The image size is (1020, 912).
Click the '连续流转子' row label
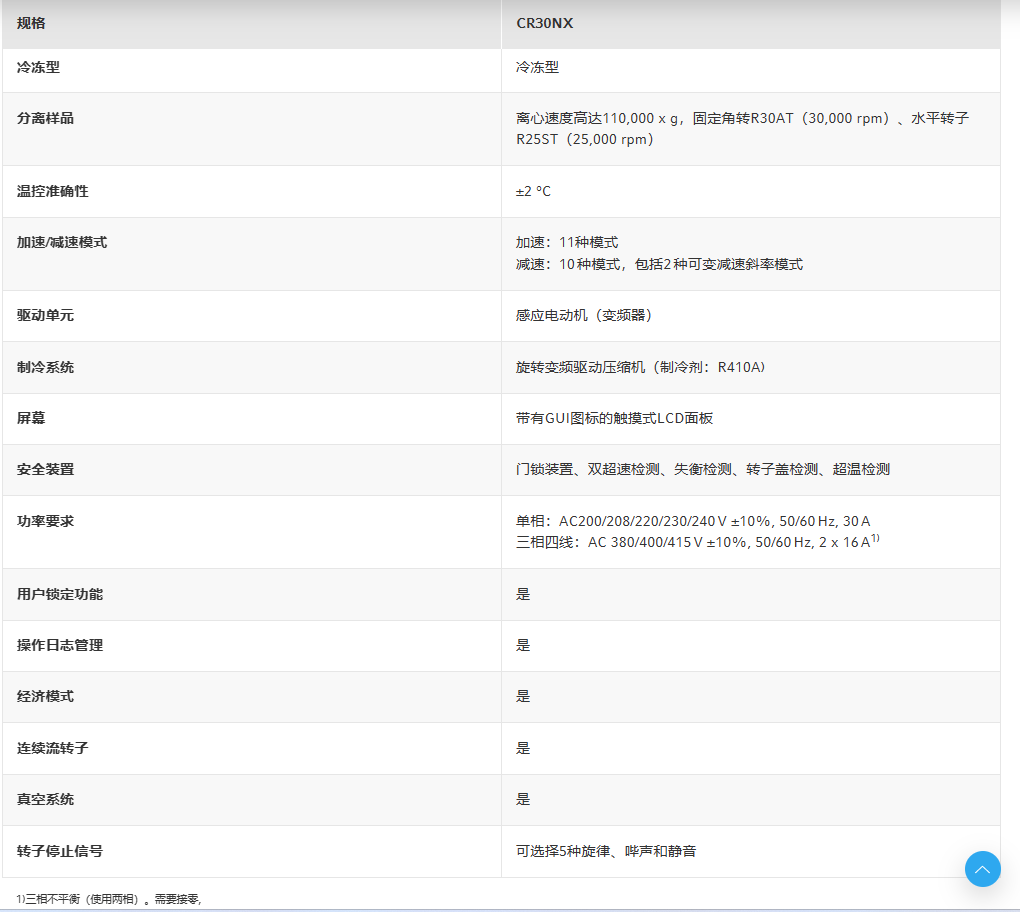pos(53,749)
